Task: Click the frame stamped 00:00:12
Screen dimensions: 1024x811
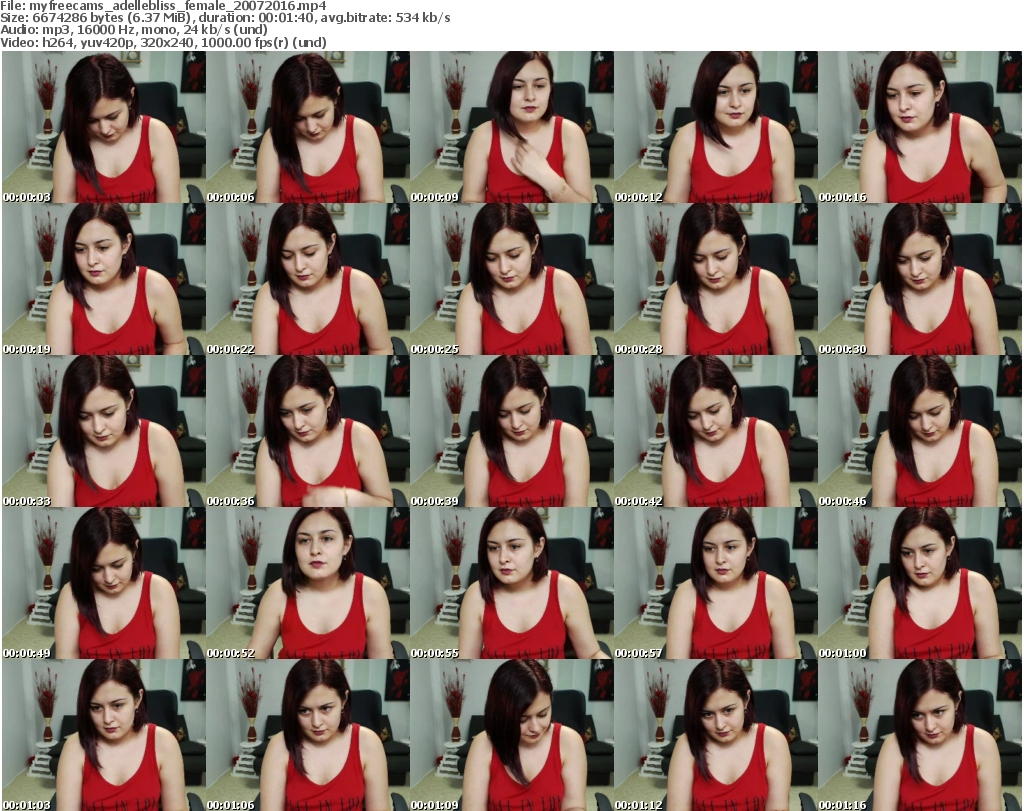Action: (716, 127)
